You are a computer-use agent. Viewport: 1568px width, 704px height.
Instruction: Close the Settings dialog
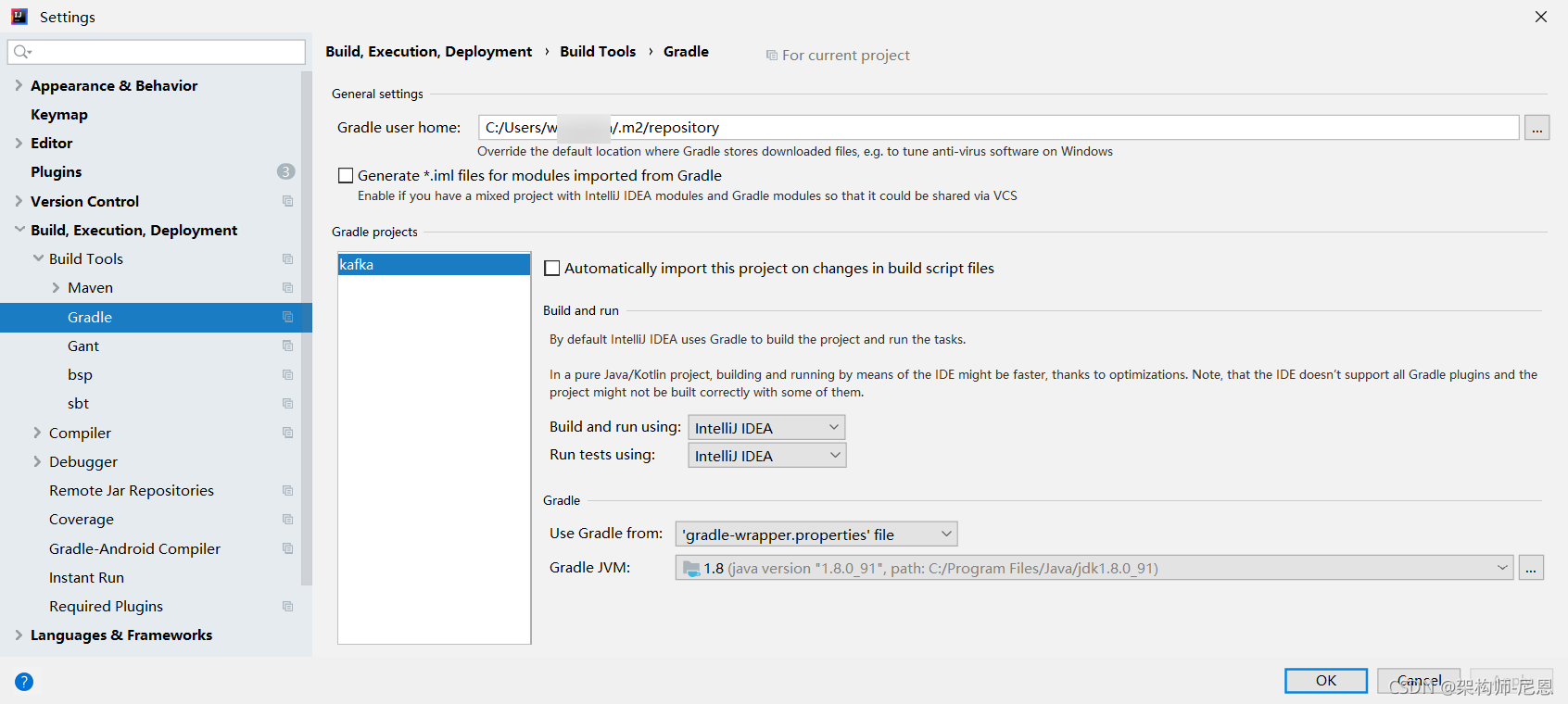(x=1541, y=17)
